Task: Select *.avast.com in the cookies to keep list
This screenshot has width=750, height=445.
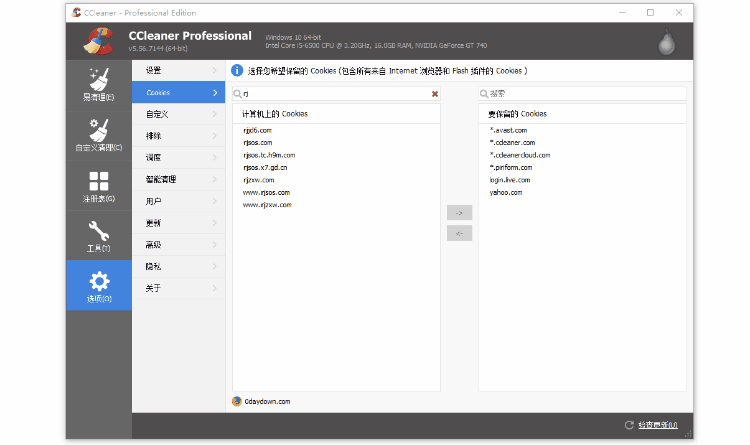Action: 508,130
